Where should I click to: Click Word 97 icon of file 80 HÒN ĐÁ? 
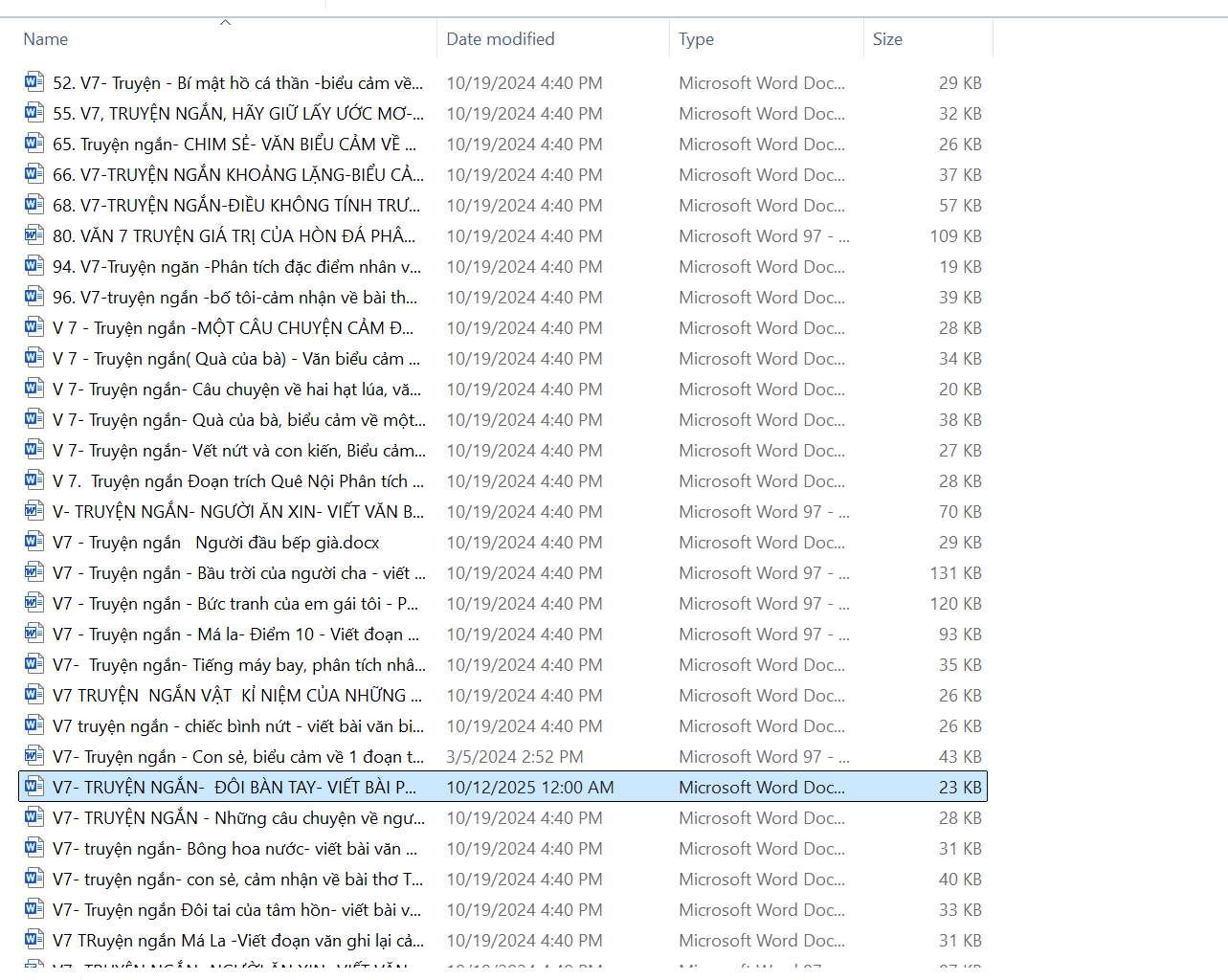pyautogui.click(x=34, y=235)
